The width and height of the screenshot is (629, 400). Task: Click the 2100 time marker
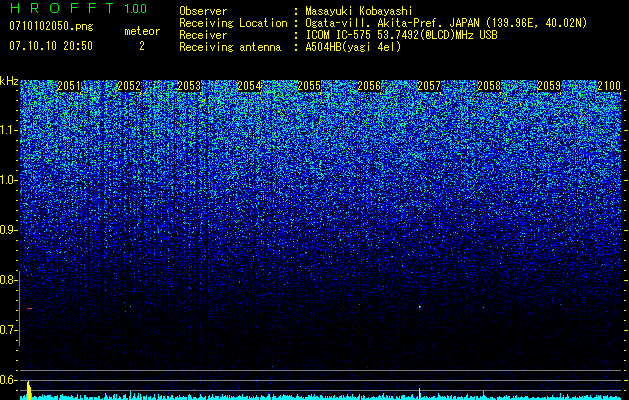pos(609,86)
